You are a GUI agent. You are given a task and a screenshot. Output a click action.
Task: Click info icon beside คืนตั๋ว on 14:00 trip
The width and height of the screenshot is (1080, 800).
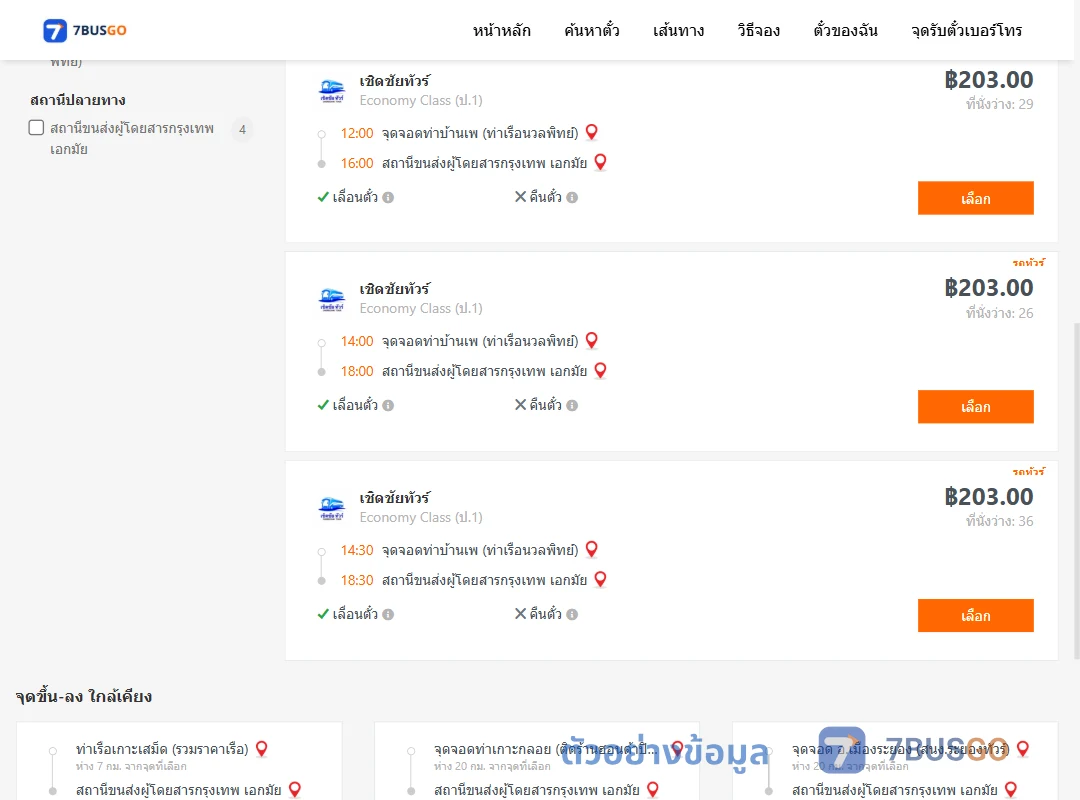(x=572, y=406)
